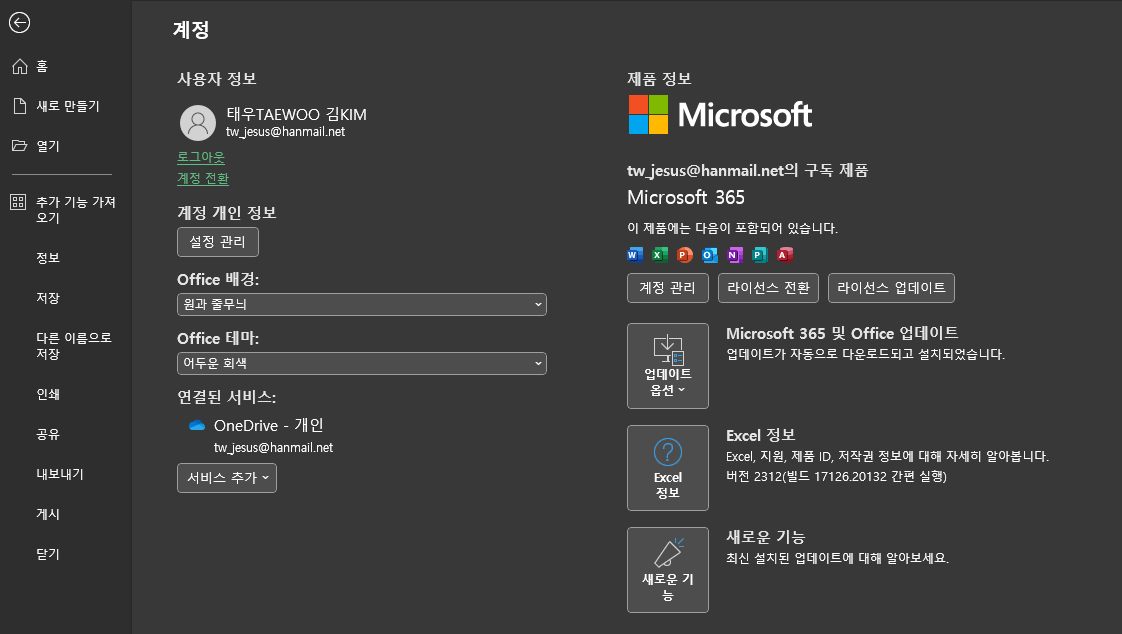The height and width of the screenshot is (634, 1122).
Task: Click the user profile avatar icon
Action: pyautogui.click(x=198, y=123)
